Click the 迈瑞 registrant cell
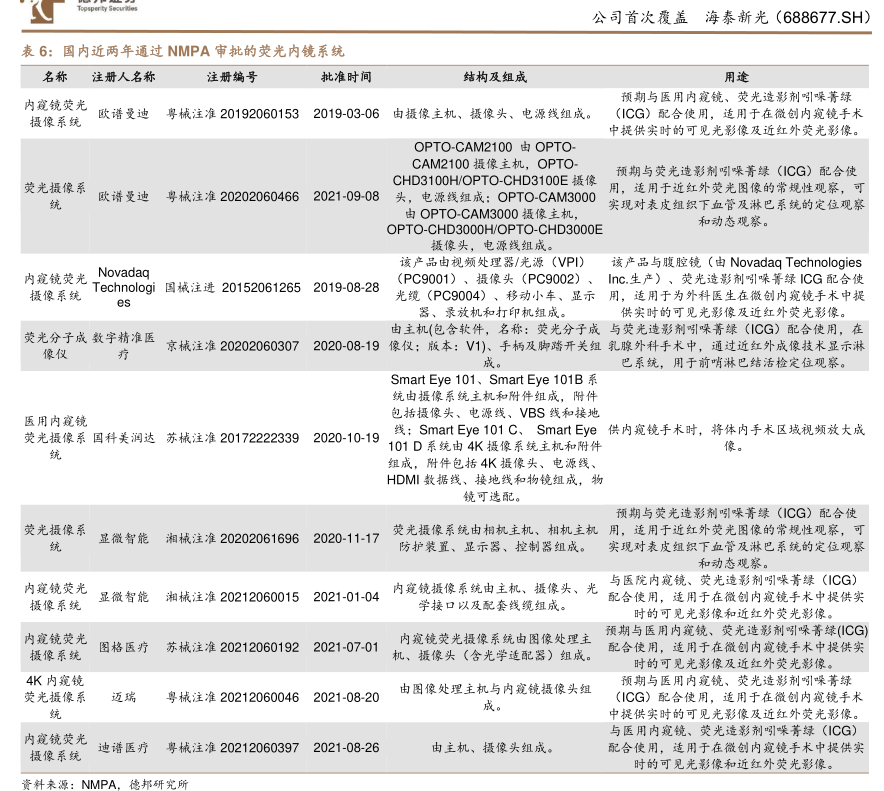Image resolution: width=884 pixels, height=791 pixels. tap(123, 697)
